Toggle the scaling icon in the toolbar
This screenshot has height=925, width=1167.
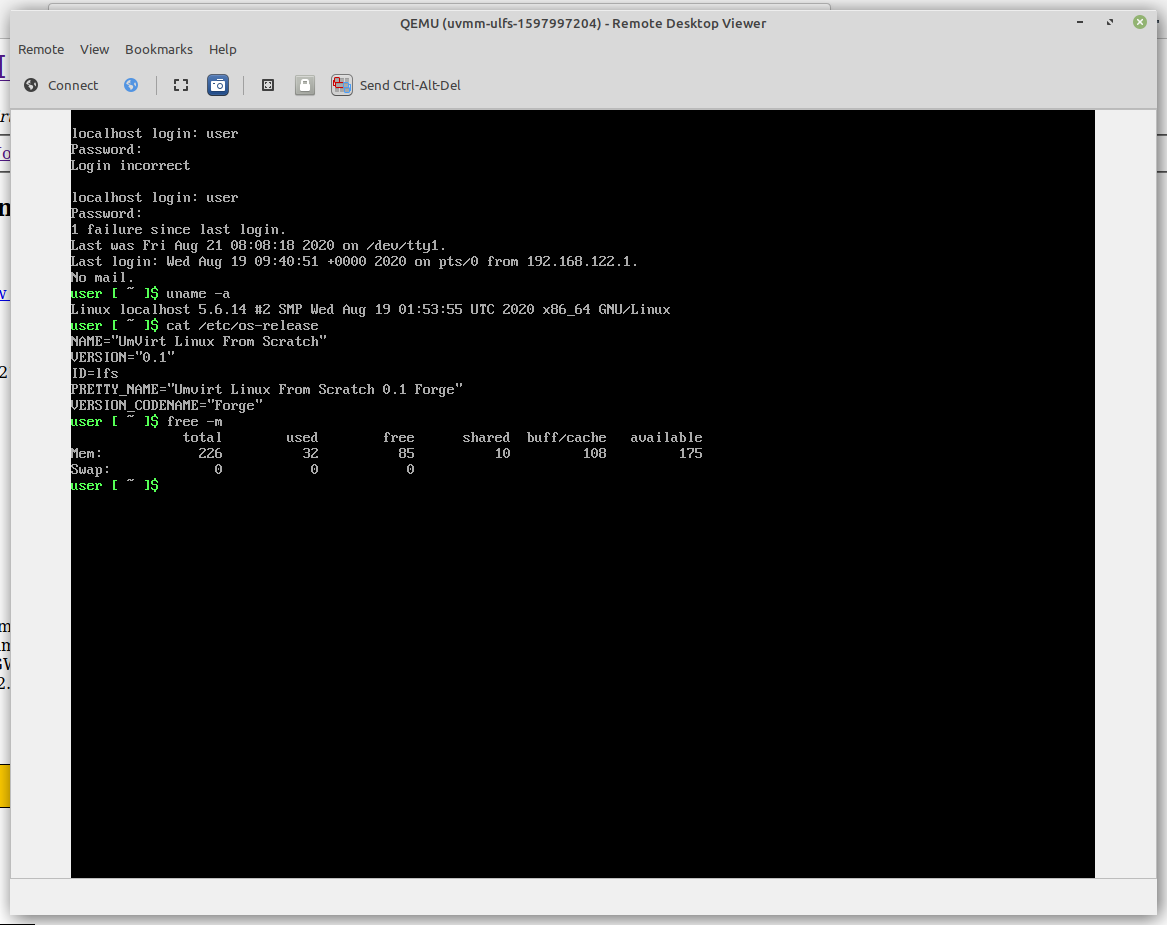268,86
